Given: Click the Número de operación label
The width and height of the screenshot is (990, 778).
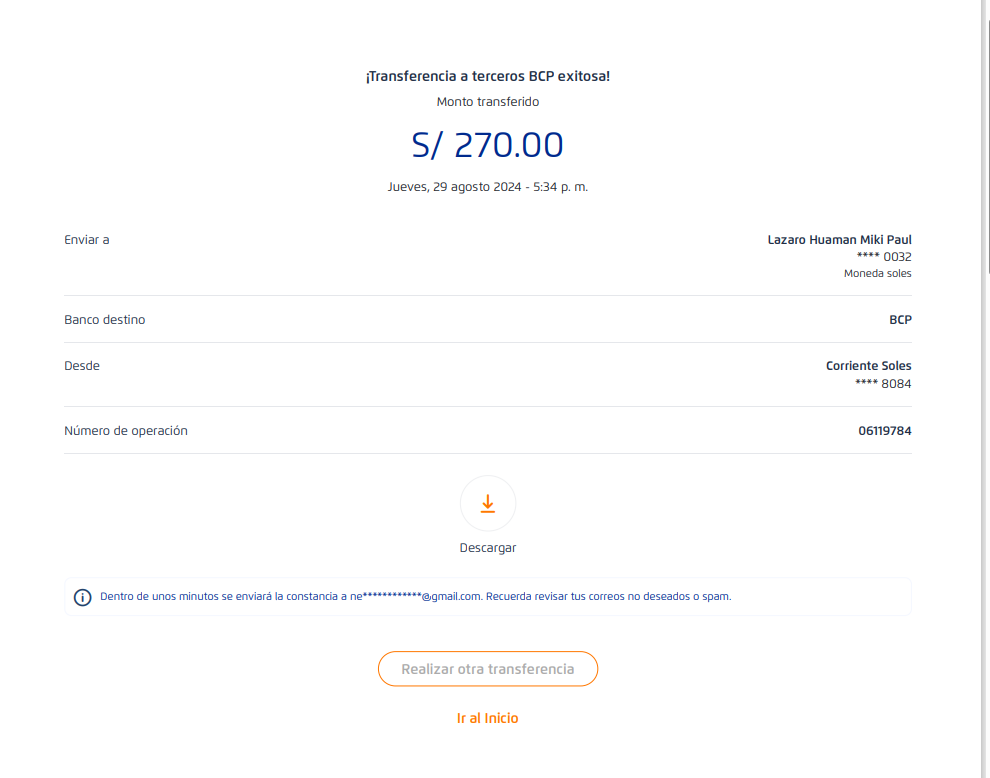Looking at the screenshot, I should [x=126, y=431].
